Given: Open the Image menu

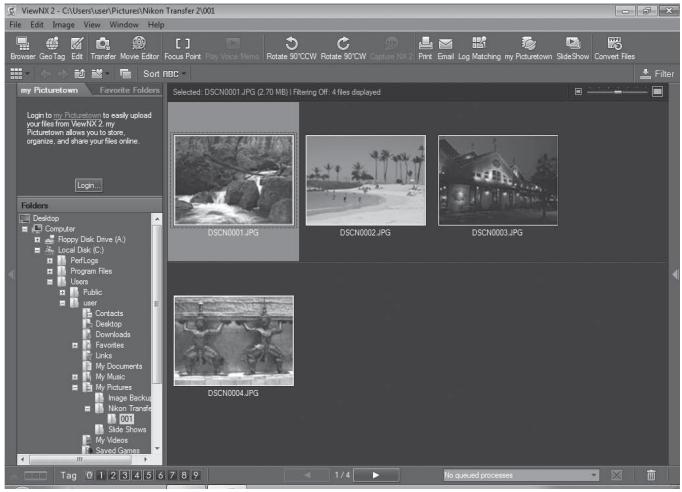Looking at the screenshot, I should [64, 25].
